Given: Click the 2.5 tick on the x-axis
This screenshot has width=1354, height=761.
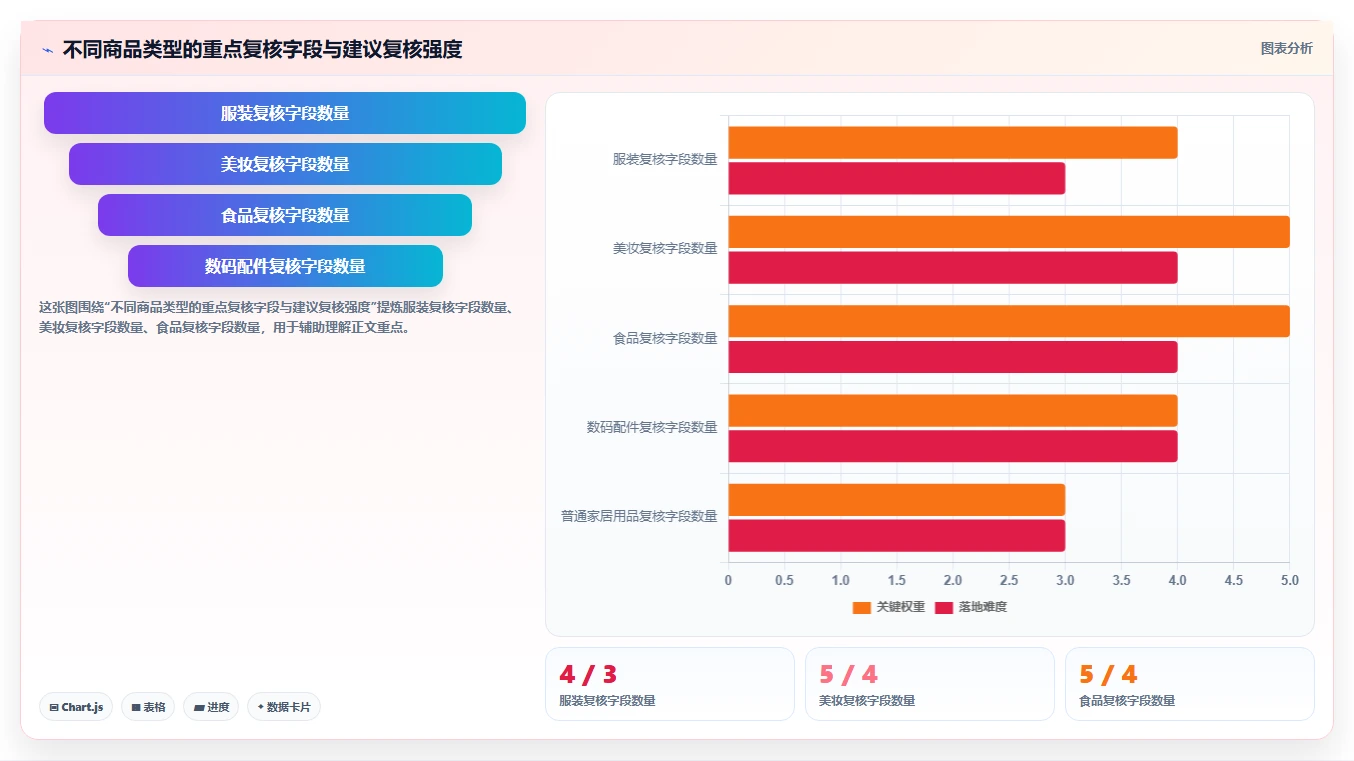Looking at the screenshot, I should (x=1009, y=580).
